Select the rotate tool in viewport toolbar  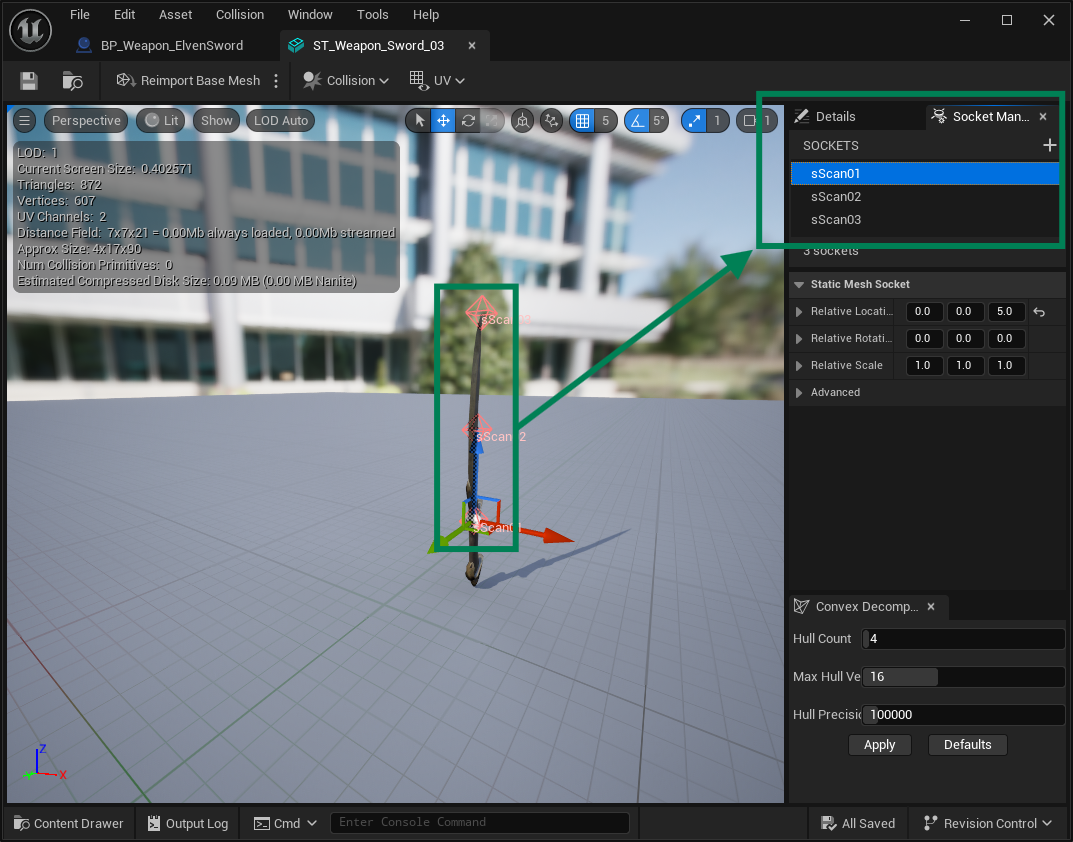point(468,121)
